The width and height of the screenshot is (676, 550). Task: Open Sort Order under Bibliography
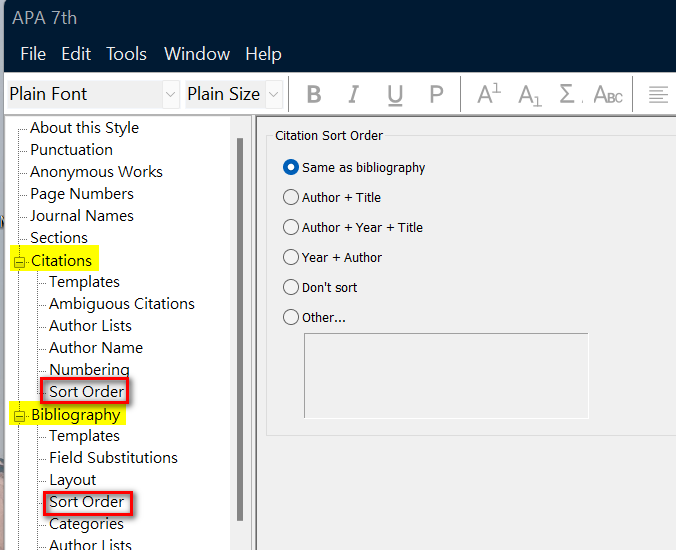coord(86,502)
